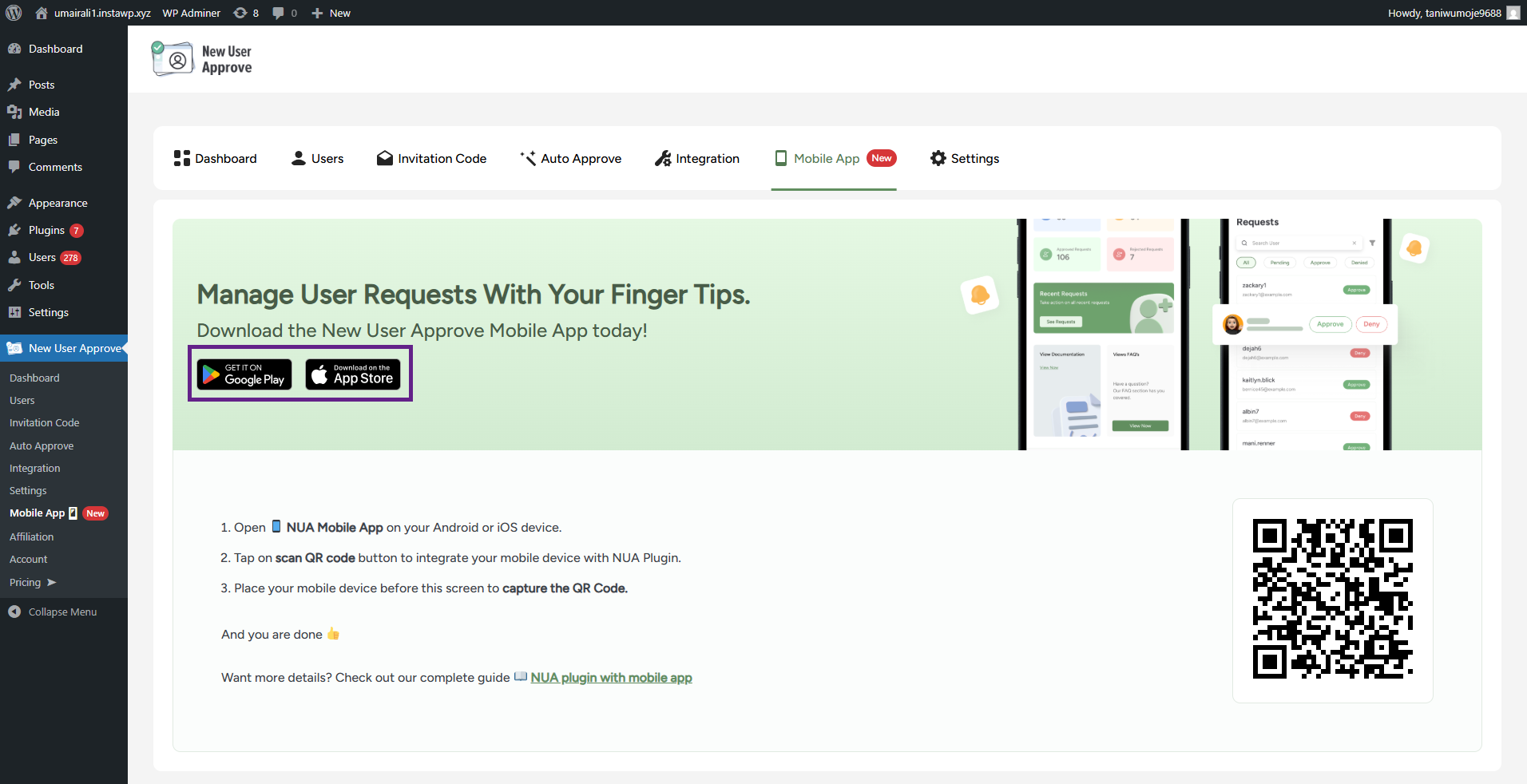
Task: Switch to the Auto Approve tab
Action: click(570, 158)
